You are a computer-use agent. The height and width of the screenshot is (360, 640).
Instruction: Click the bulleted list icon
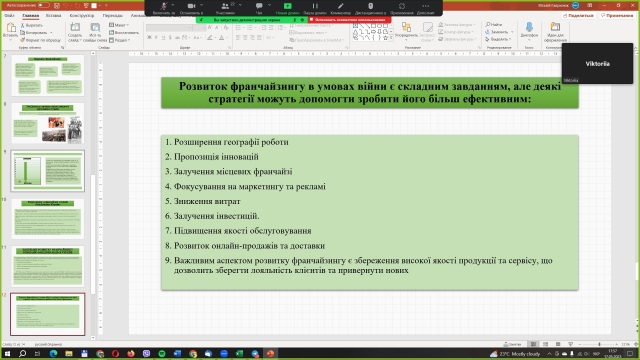pyautogui.click(x=238, y=28)
